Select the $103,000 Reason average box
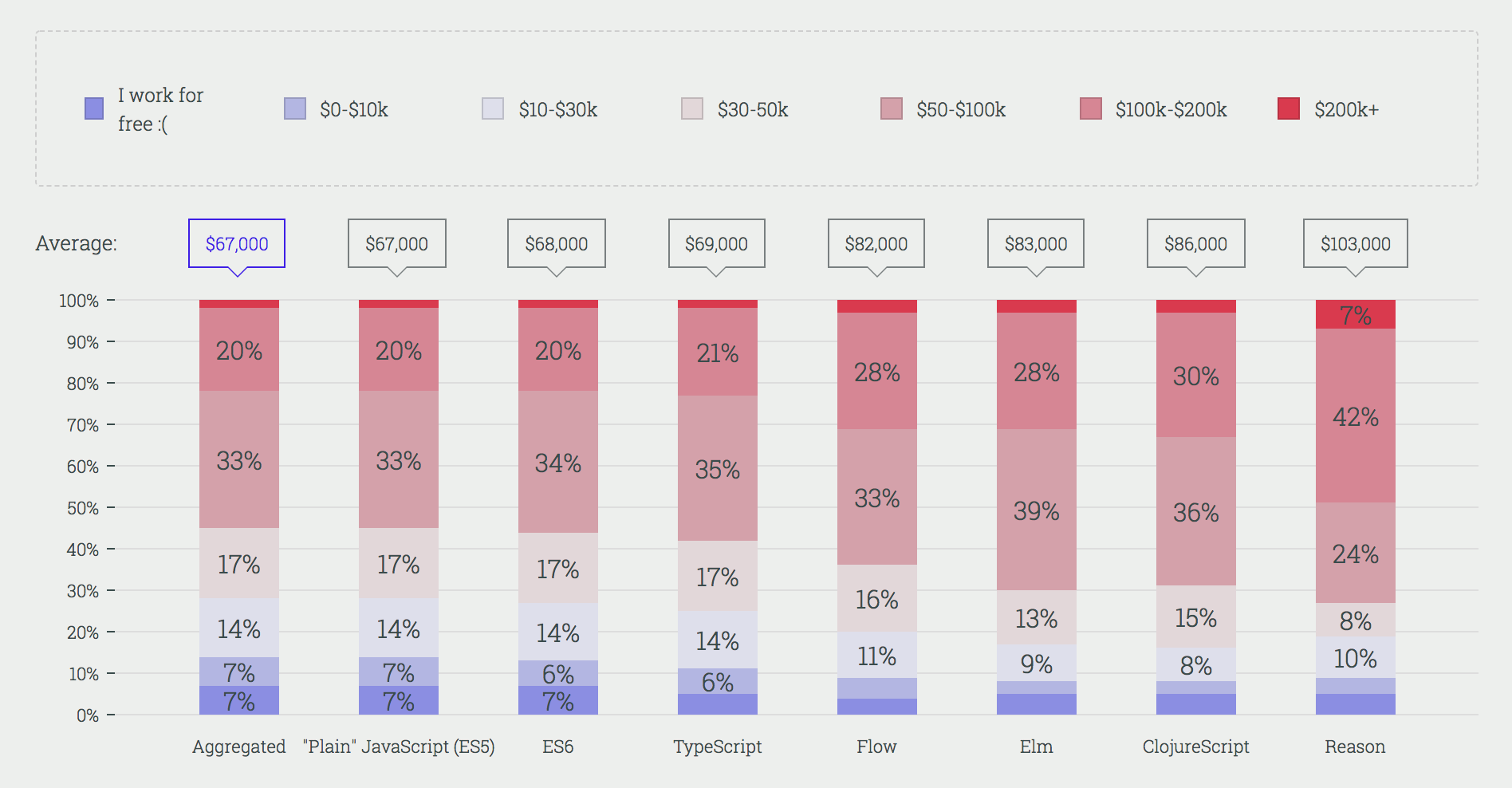The image size is (1512, 788). pos(1356,243)
